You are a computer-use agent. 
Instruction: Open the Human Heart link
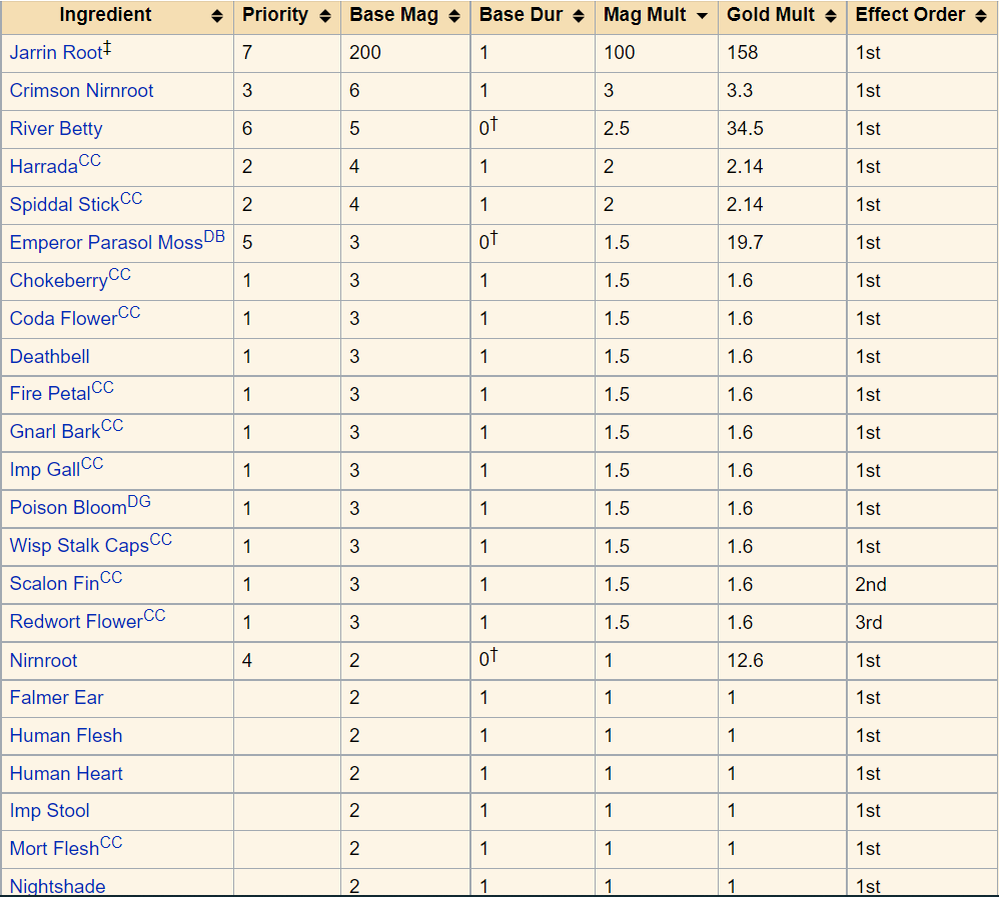tap(66, 773)
